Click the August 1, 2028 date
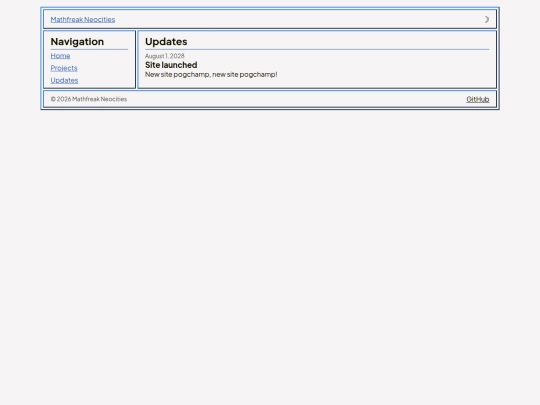This screenshot has width=540, height=405. click(165, 56)
